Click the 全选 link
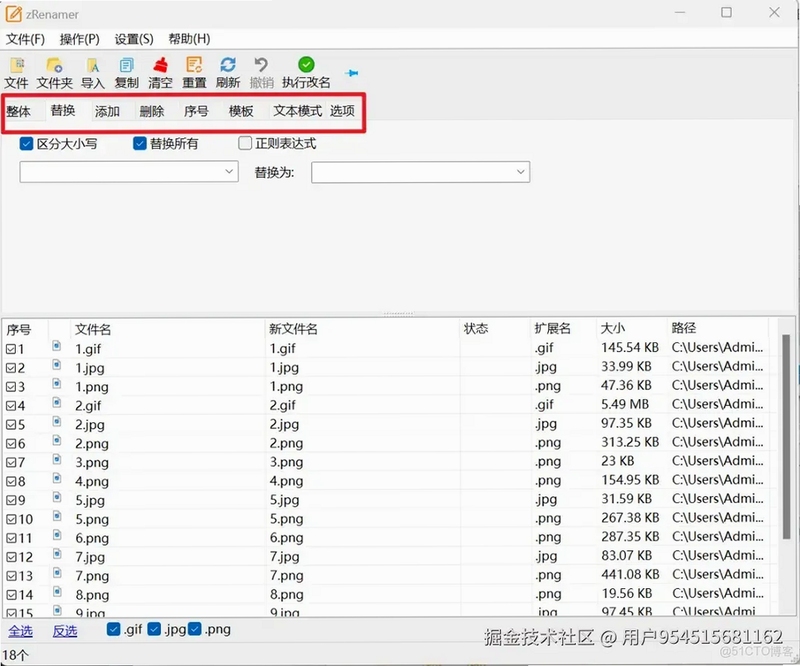 20,631
